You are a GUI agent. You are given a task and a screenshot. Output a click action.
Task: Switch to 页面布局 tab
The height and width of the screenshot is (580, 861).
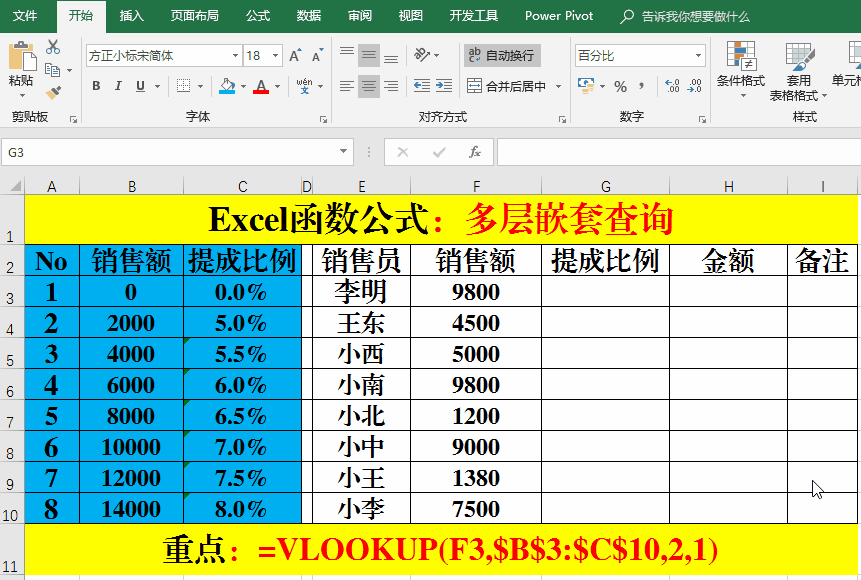194,16
